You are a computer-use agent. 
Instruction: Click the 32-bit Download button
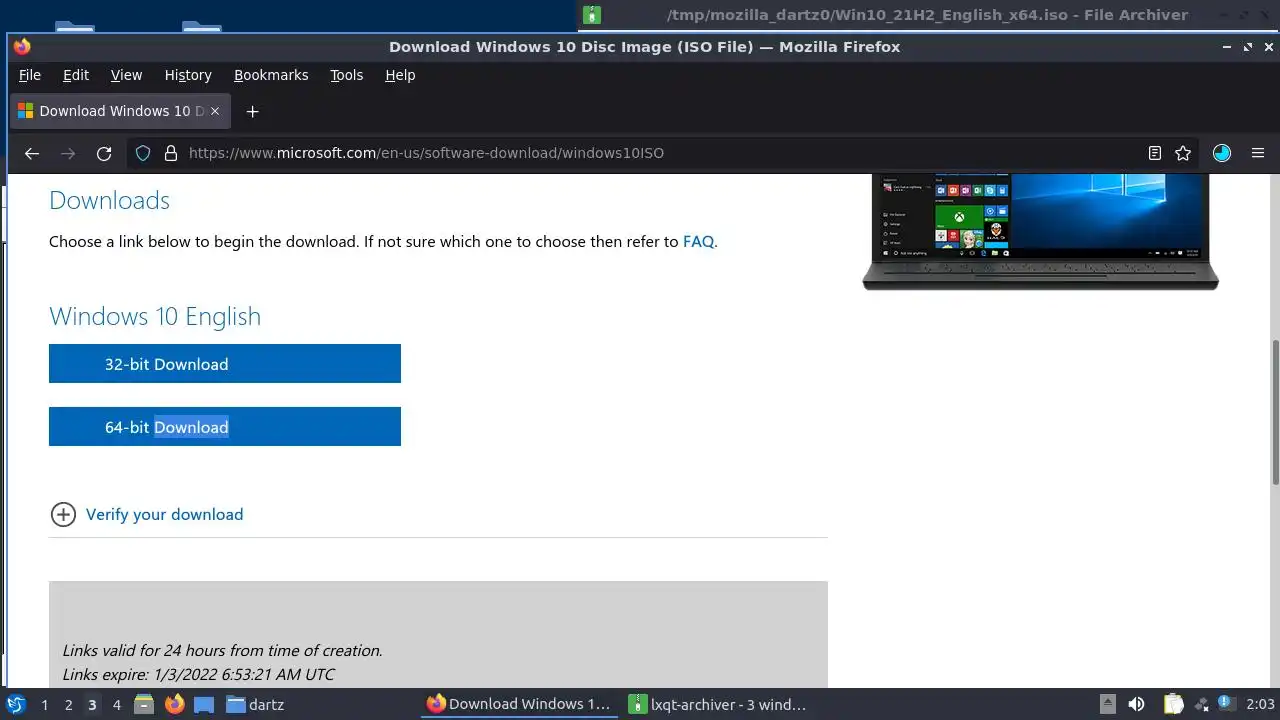(225, 364)
